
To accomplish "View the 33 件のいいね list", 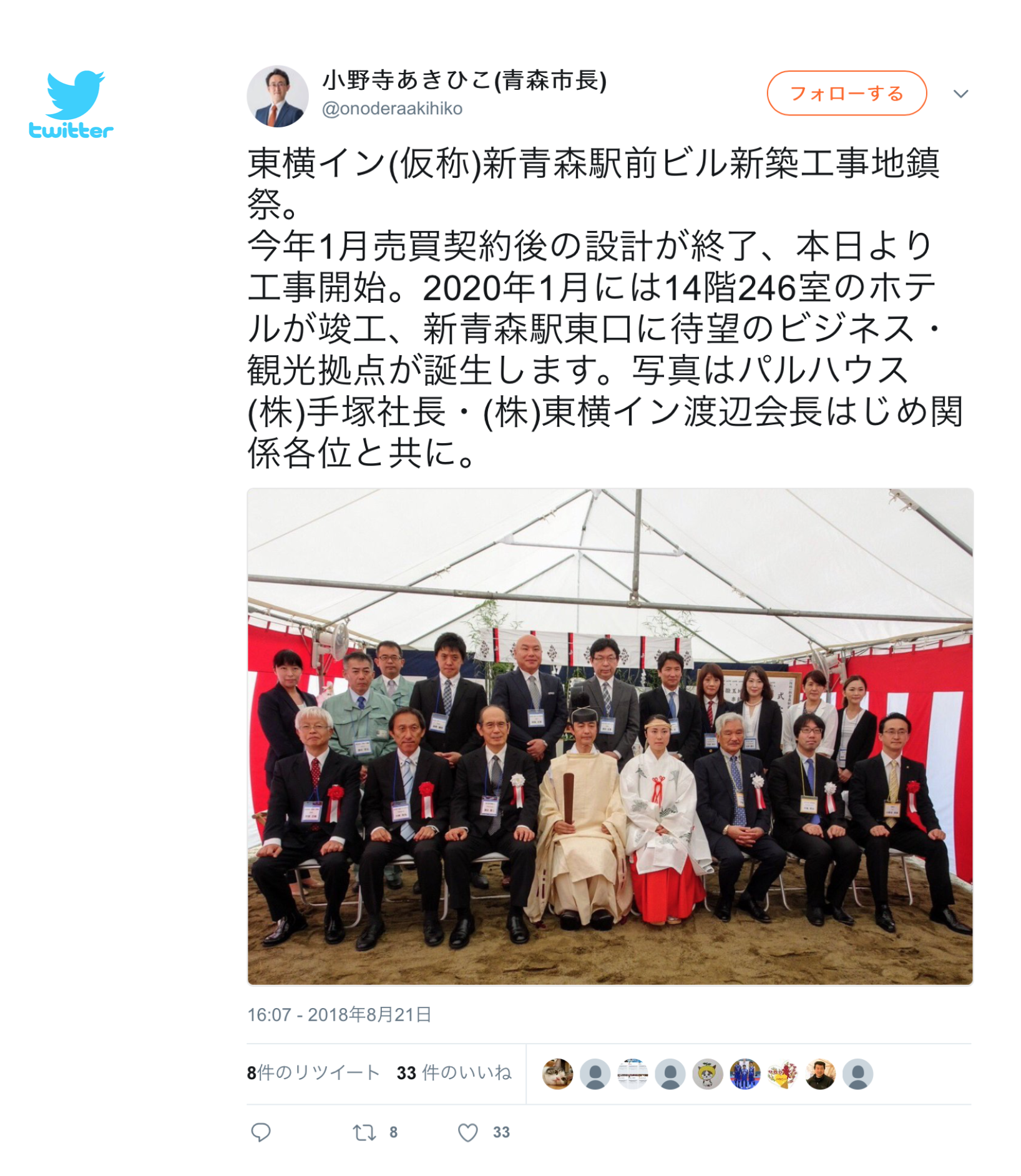I will 454,1072.
